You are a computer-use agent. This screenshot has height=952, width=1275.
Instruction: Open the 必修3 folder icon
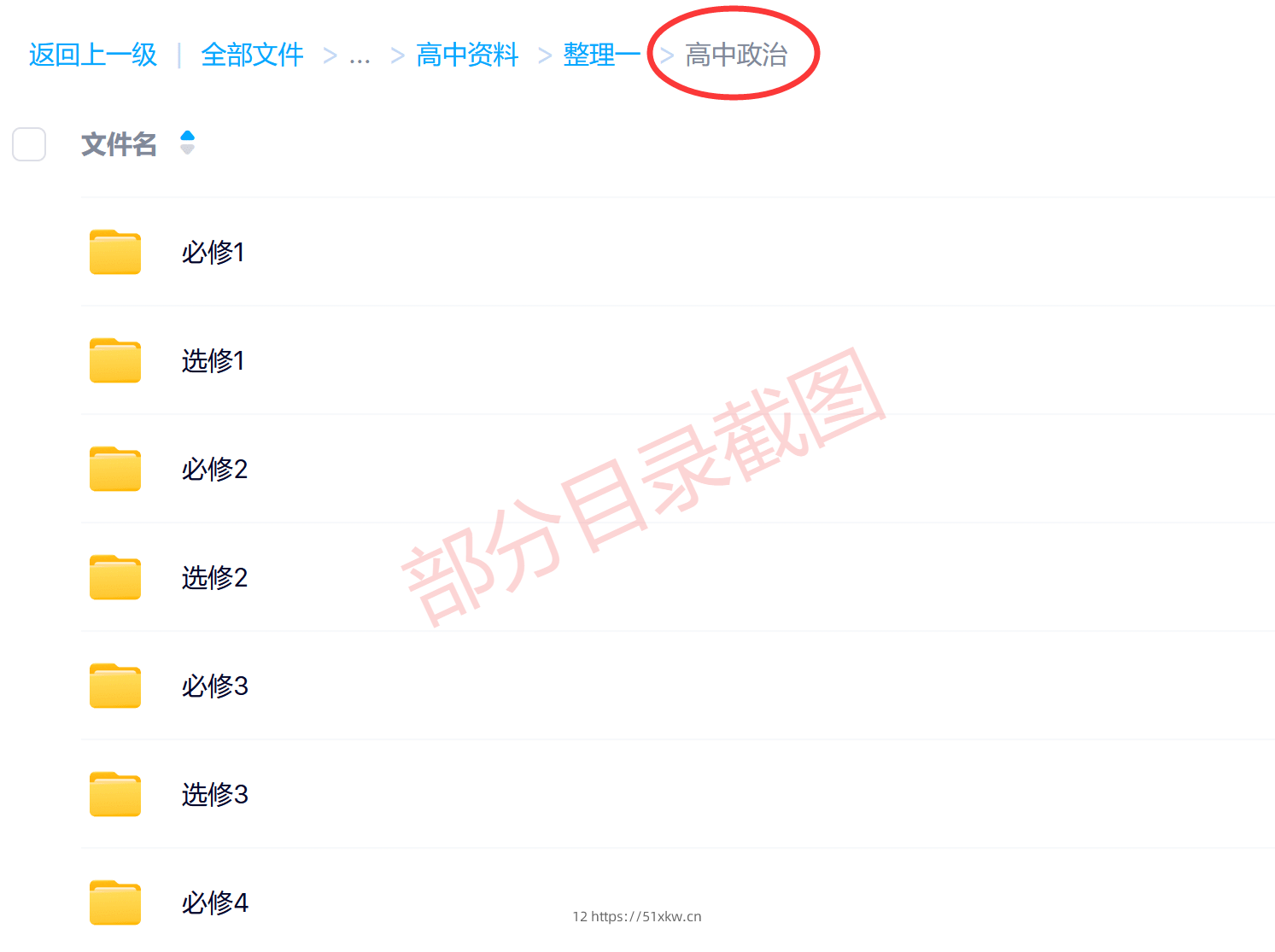115,686
